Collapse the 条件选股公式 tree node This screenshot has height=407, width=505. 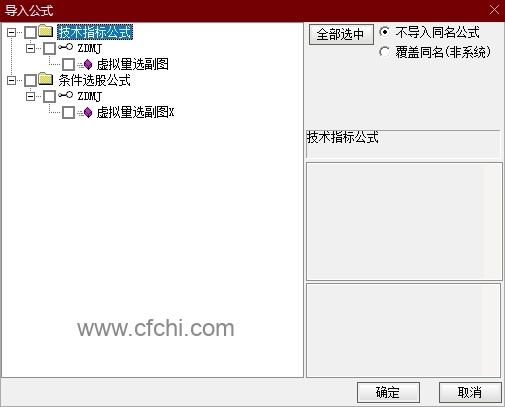coord(11,80)
